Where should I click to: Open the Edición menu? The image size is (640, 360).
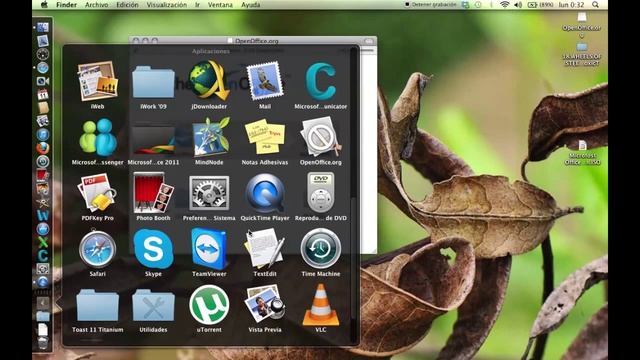pyautogui.click(x=127, y=4)
